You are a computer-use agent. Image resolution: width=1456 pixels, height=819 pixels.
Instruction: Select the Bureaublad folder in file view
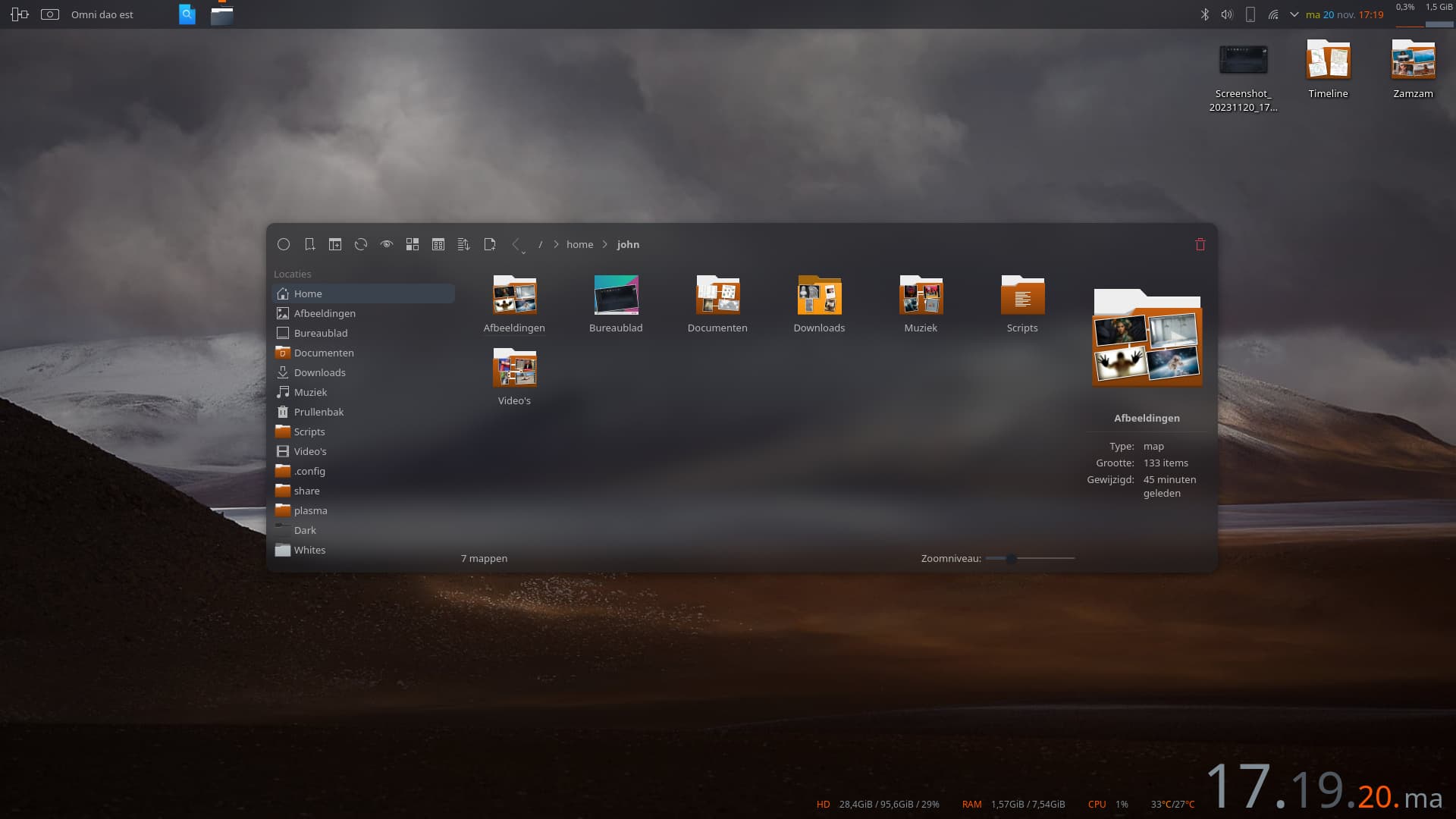pyautogui.click(x=616, y=303)
